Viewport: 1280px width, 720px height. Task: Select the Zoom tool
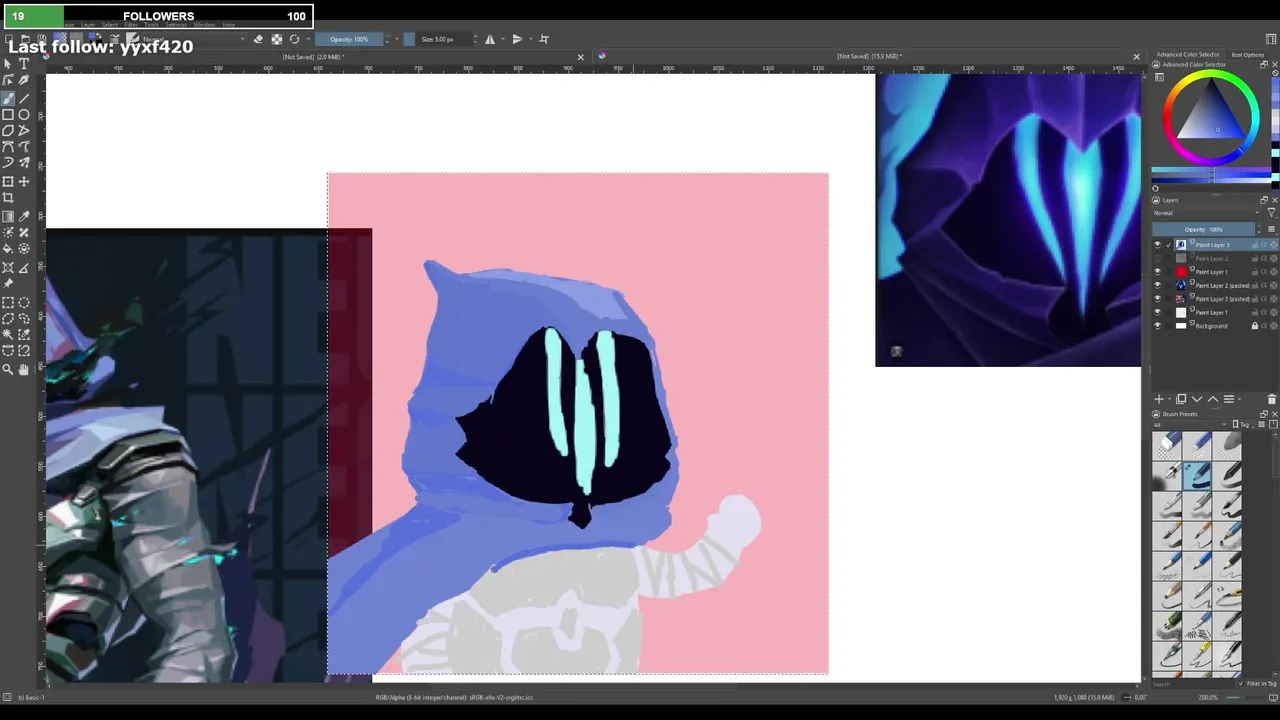[8, 369]
